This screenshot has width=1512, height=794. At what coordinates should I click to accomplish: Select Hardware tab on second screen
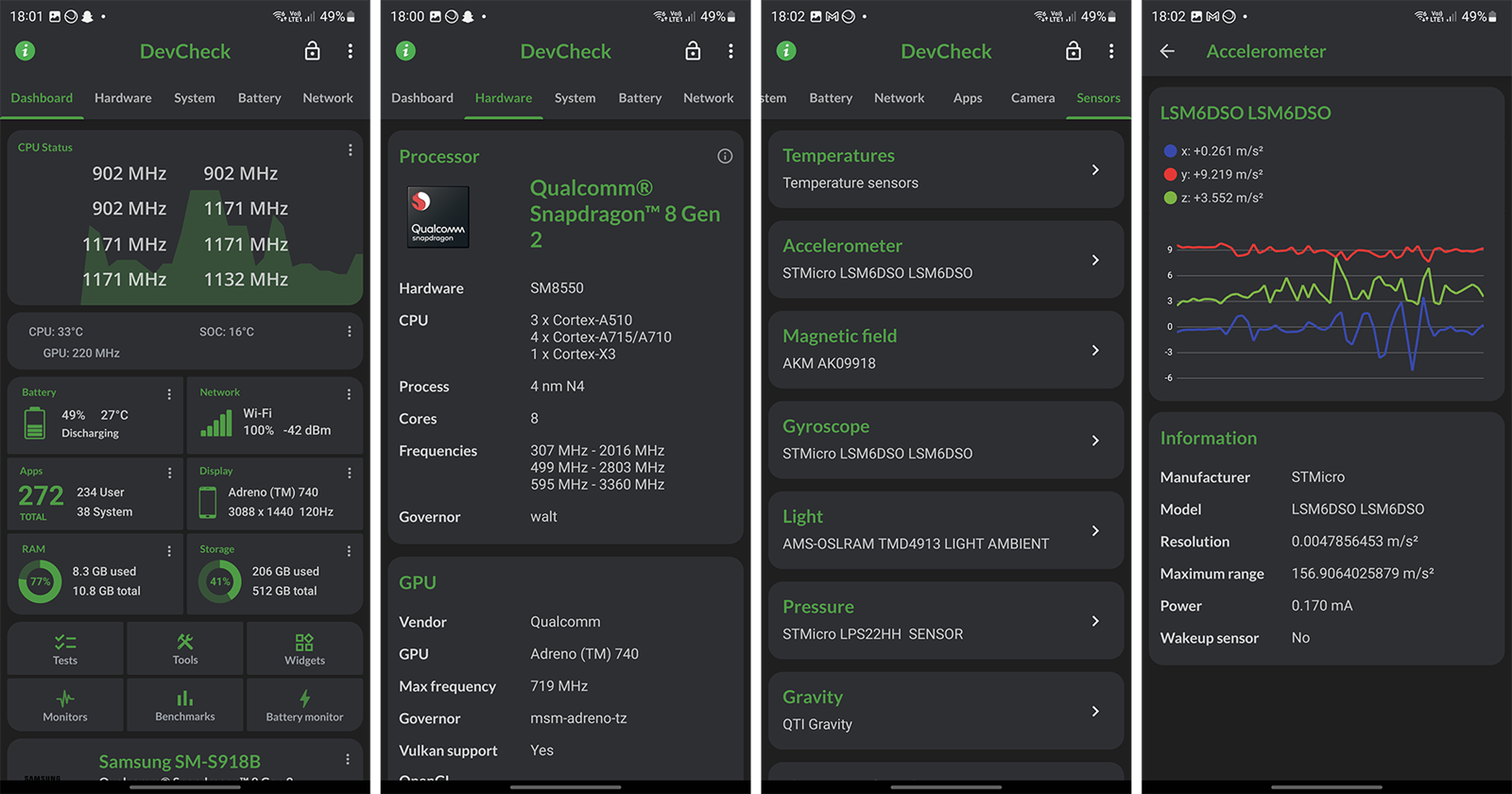tap(504, 98)
